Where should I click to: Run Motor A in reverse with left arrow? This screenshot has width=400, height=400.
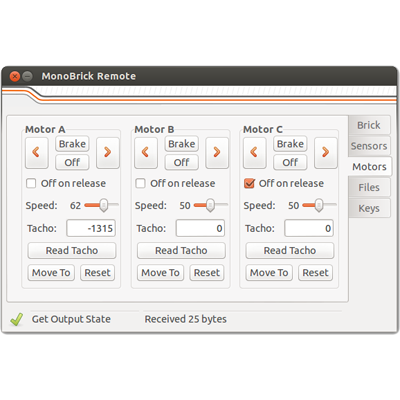pyautogui.click(x=37, y=153)
